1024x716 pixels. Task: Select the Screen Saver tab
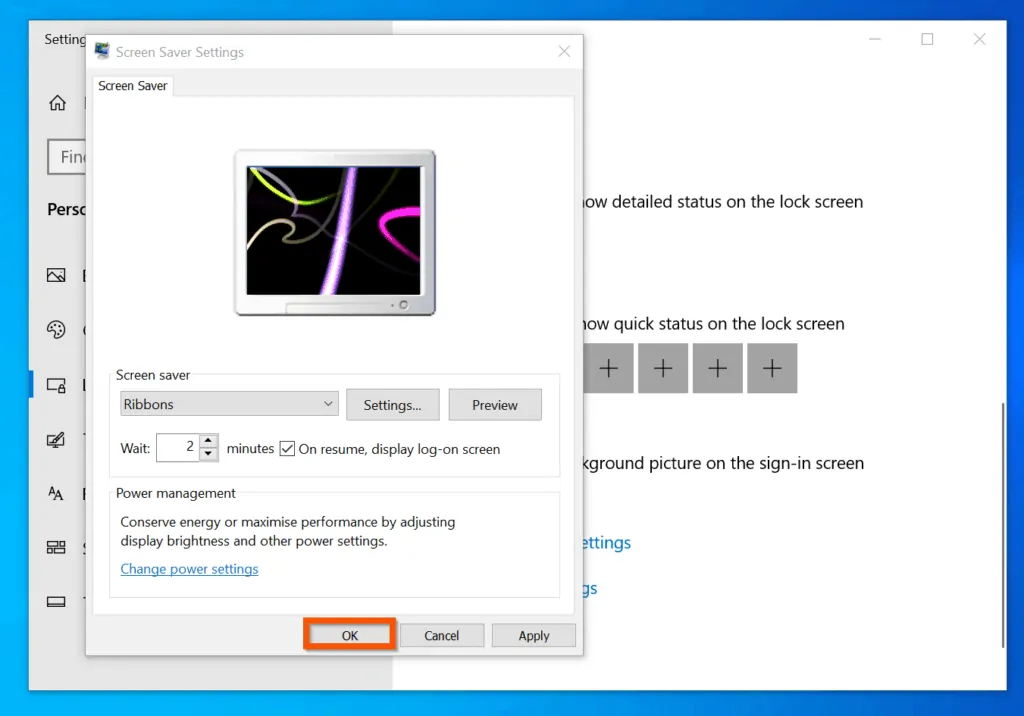[133, 86]
